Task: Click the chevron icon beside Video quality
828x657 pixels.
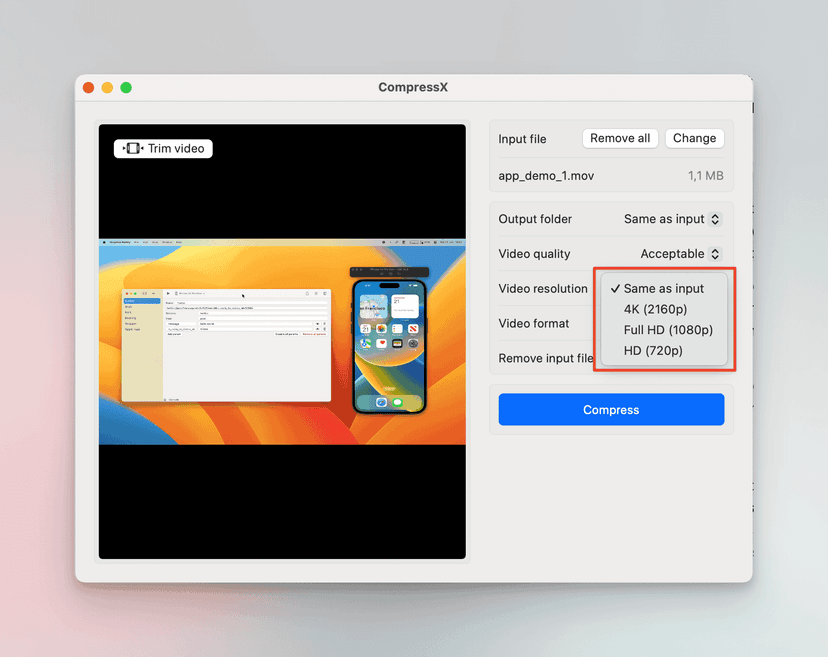Action: 714,254
